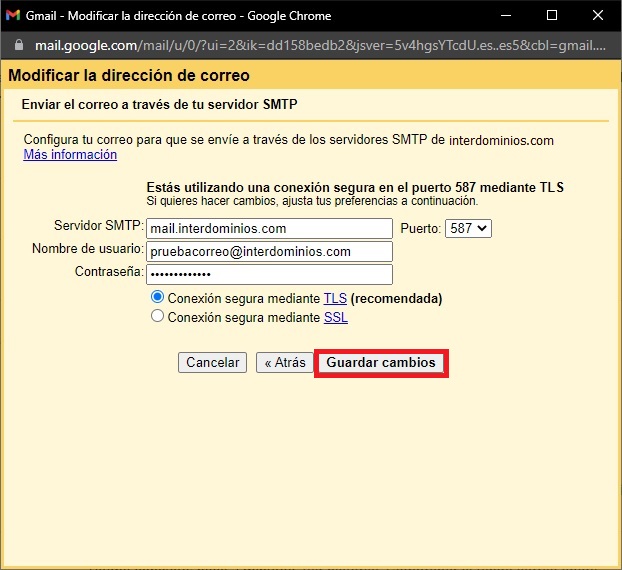This screenshot has width=622, height=570.
Task: Click the Cancelar button
Action: 212,363
